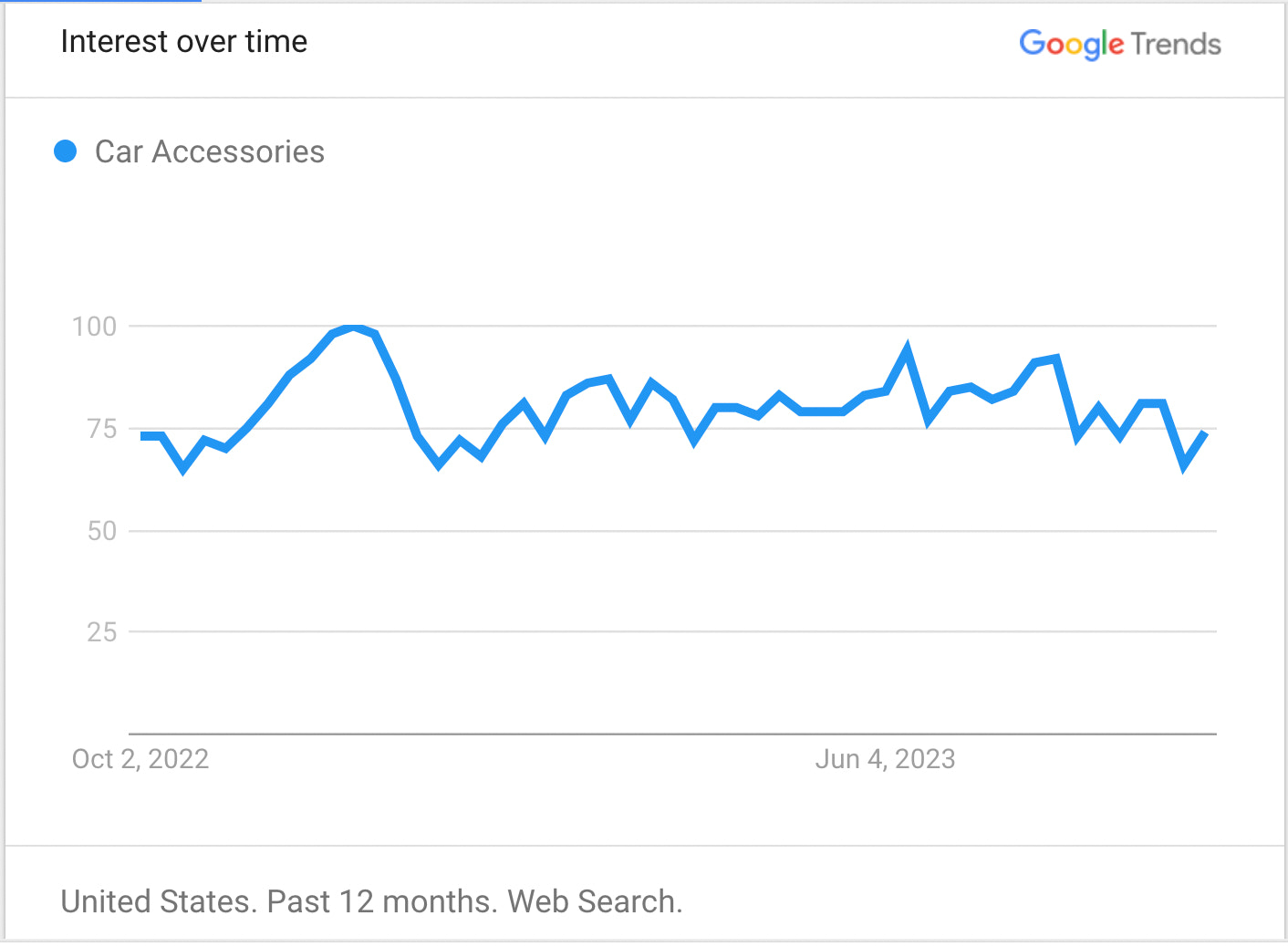Click the blue progress bar at top-left edge
This screenshot has height=947, width=1288.
click(x=100, y=1)
